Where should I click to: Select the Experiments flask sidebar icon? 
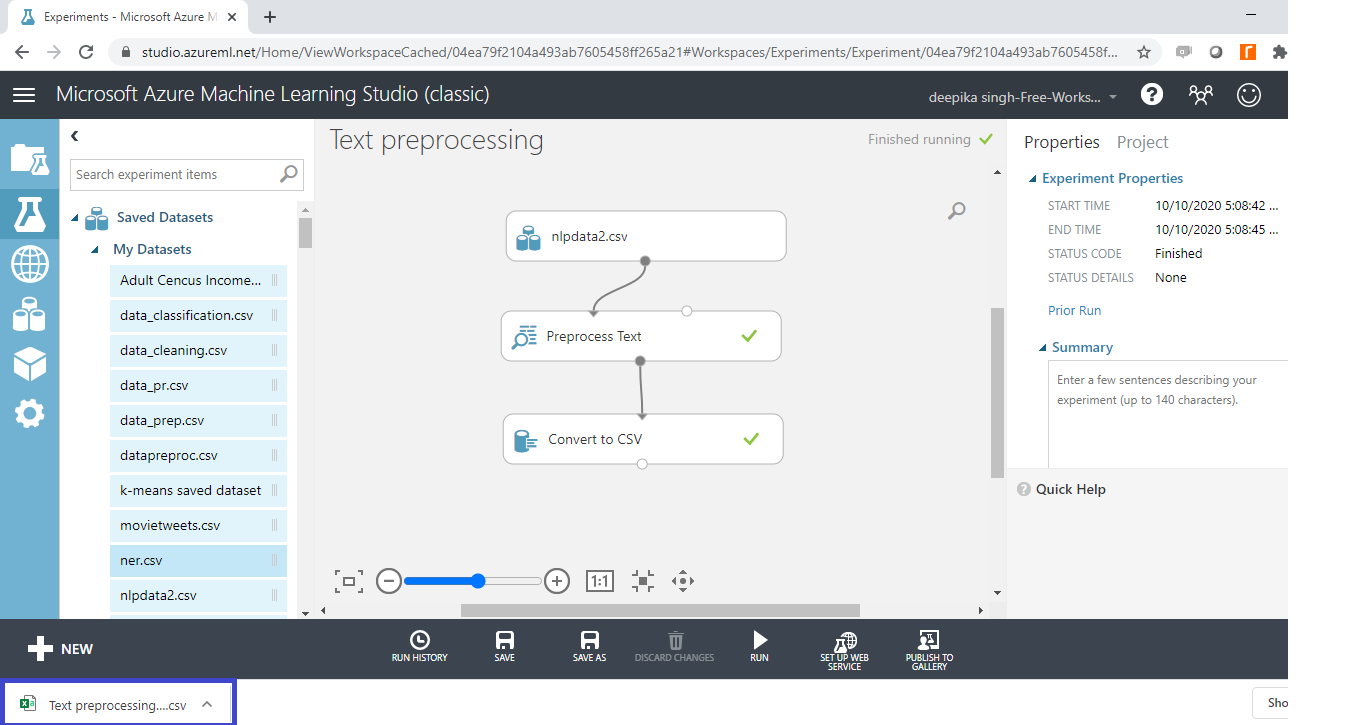pyautogui.click(x=29, y=213)
